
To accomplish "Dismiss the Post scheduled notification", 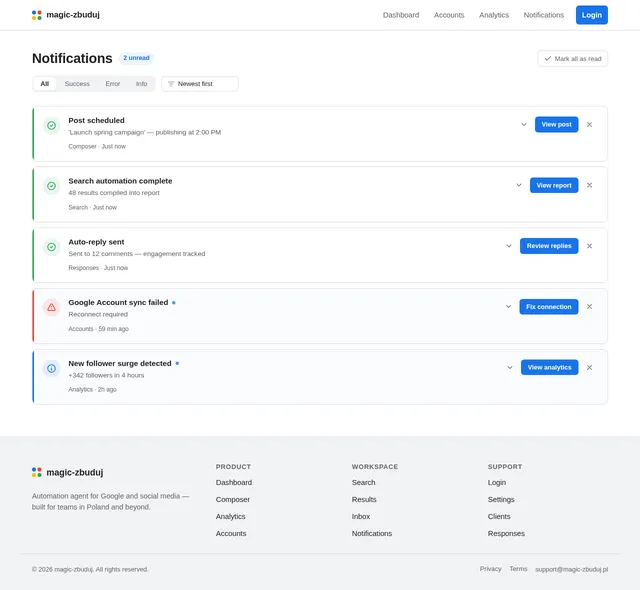I will point(589,124).
